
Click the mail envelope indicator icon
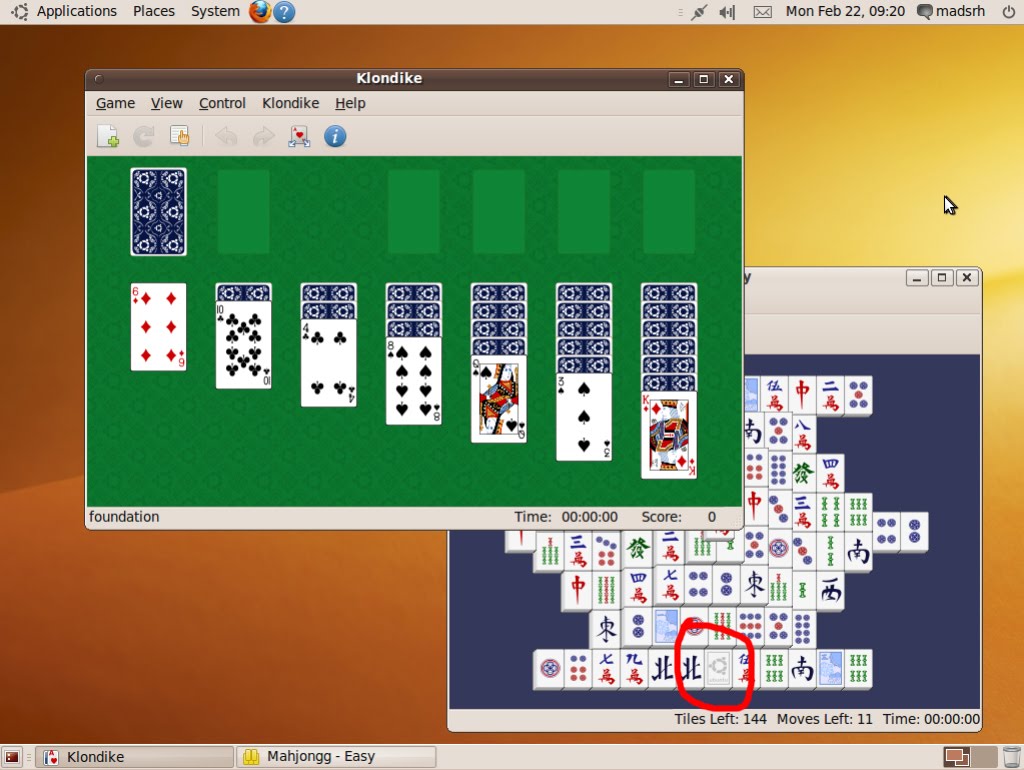(x=762, y=12)
